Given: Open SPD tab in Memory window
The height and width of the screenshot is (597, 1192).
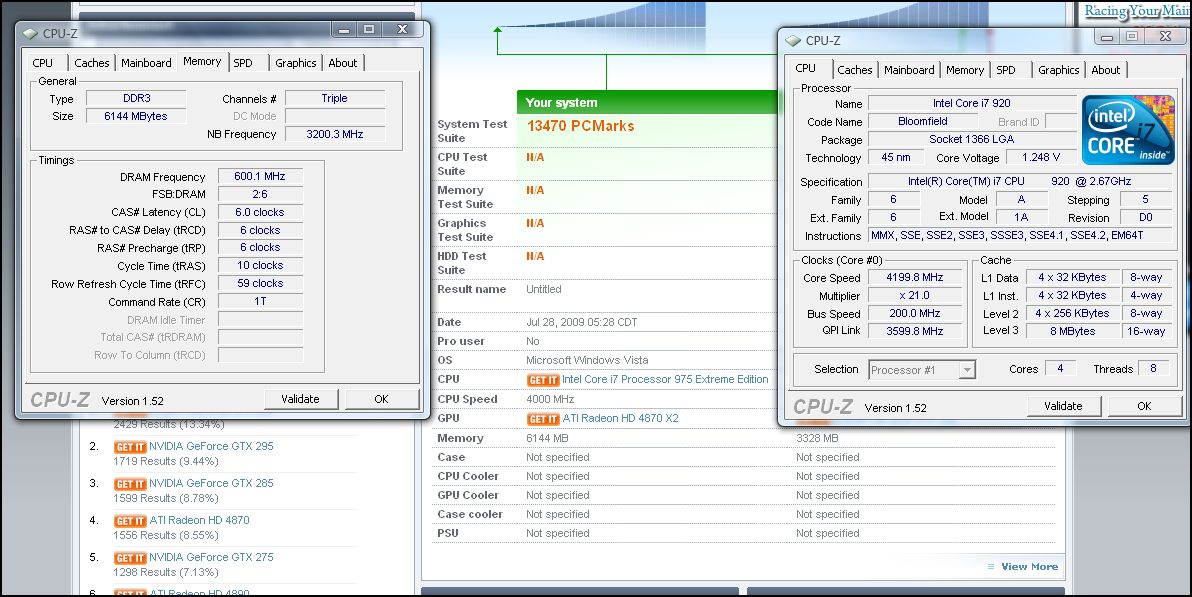Looking at the screenshot, I should [x=243, y=63].
